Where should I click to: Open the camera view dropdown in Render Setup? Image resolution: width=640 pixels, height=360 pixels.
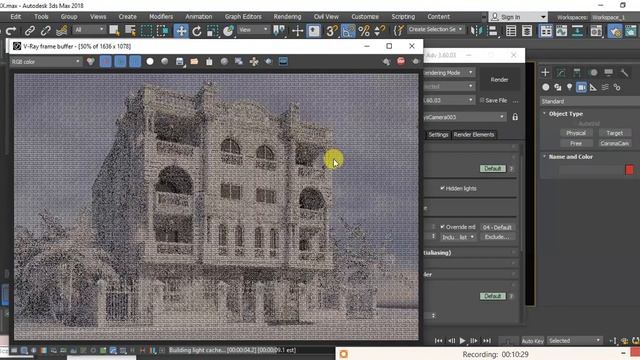point(464,117)
